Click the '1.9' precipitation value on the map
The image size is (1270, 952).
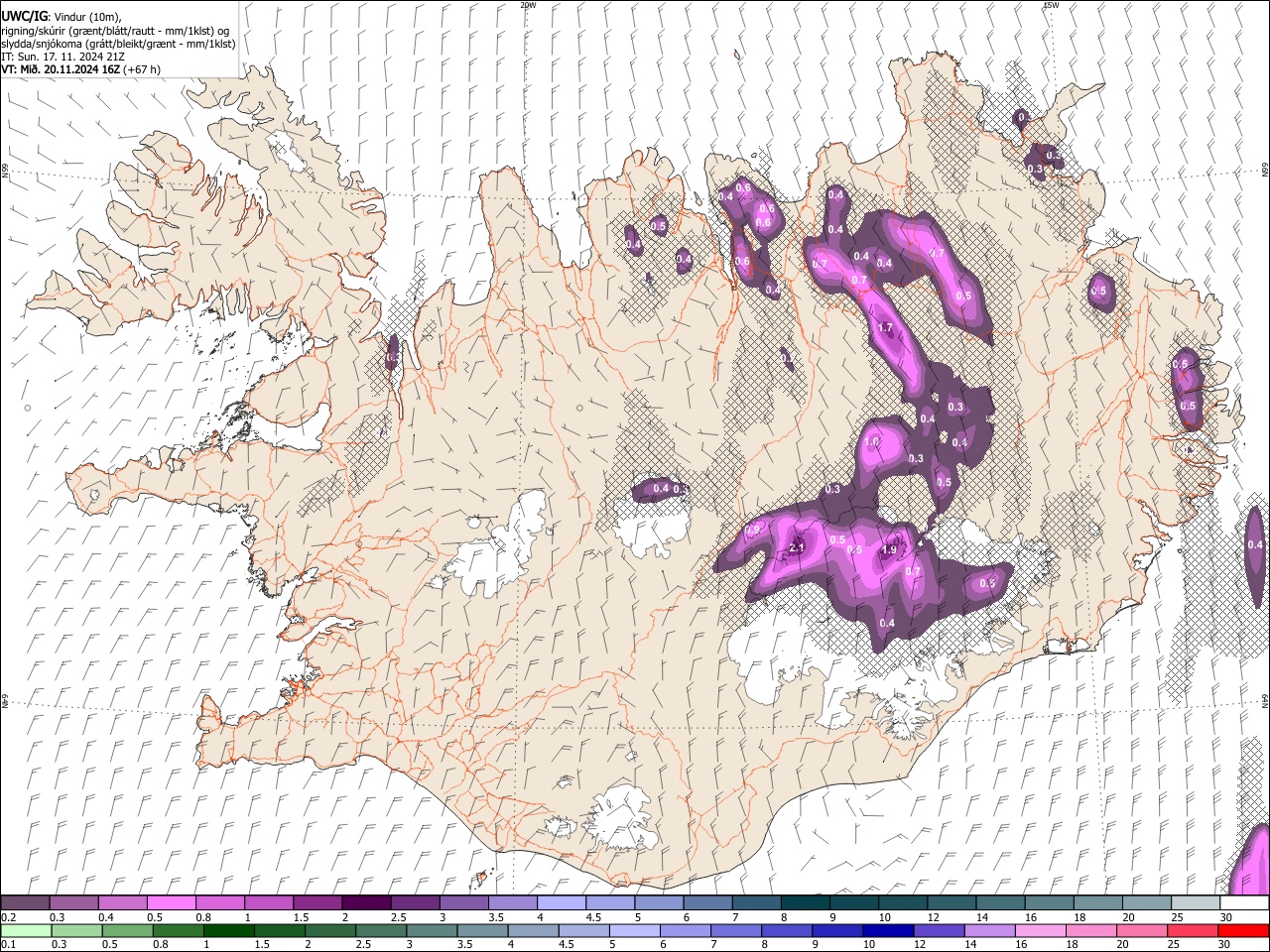(889, 549)
